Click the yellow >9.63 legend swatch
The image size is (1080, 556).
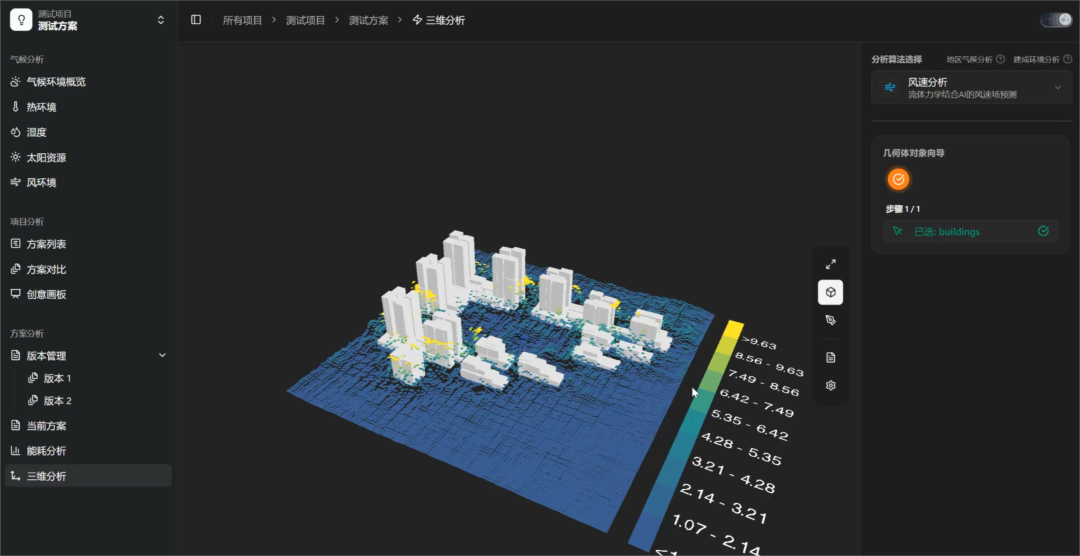[x=731, y=331]
